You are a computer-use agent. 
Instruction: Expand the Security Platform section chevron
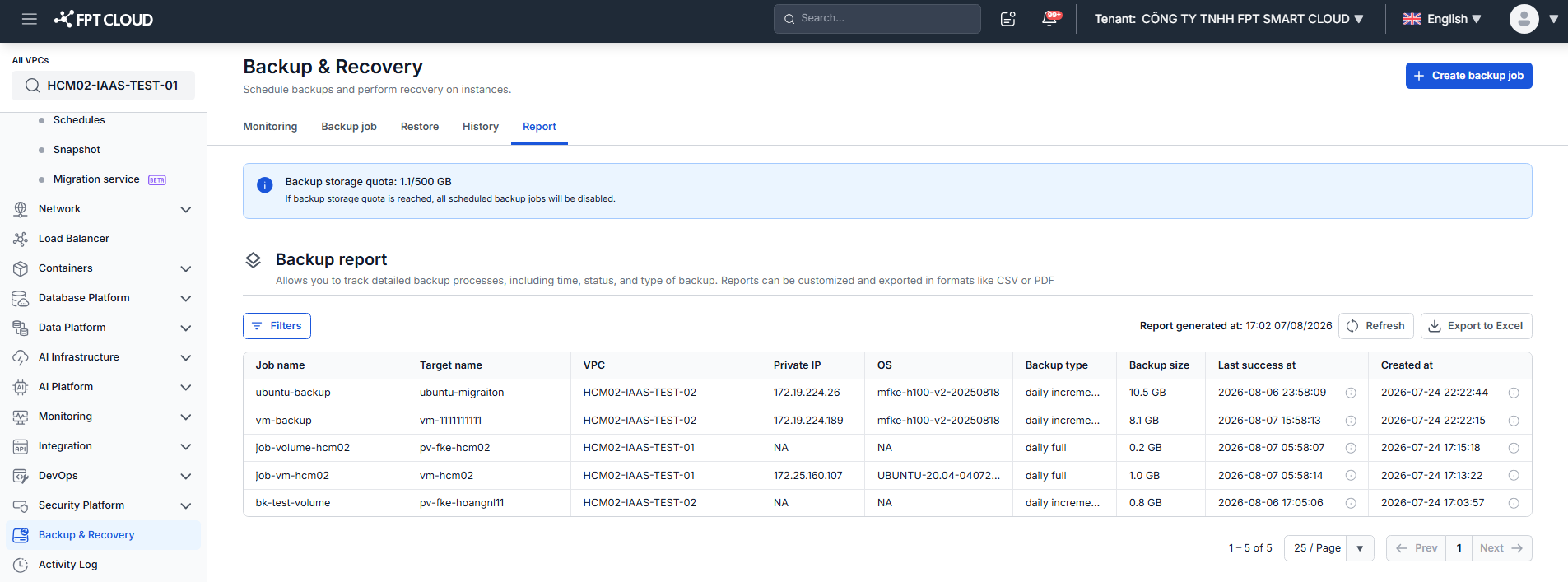[x=186, y=506]
